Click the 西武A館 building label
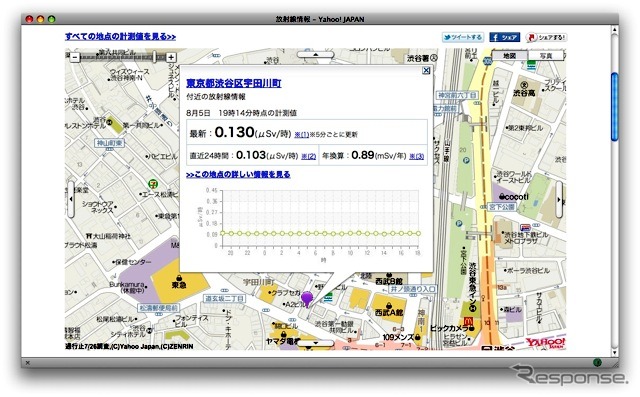 389,312
